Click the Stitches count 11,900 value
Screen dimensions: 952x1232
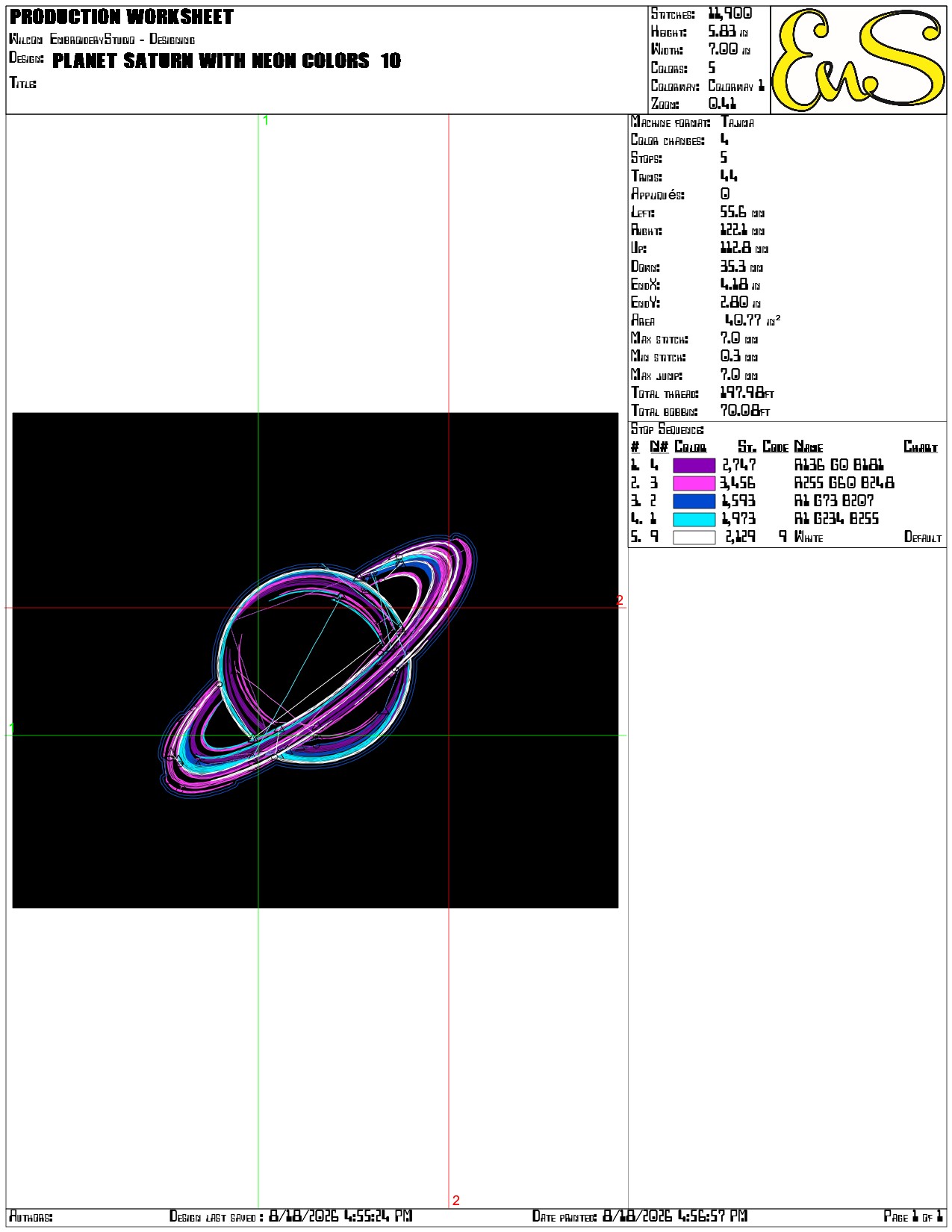(730, 13)
